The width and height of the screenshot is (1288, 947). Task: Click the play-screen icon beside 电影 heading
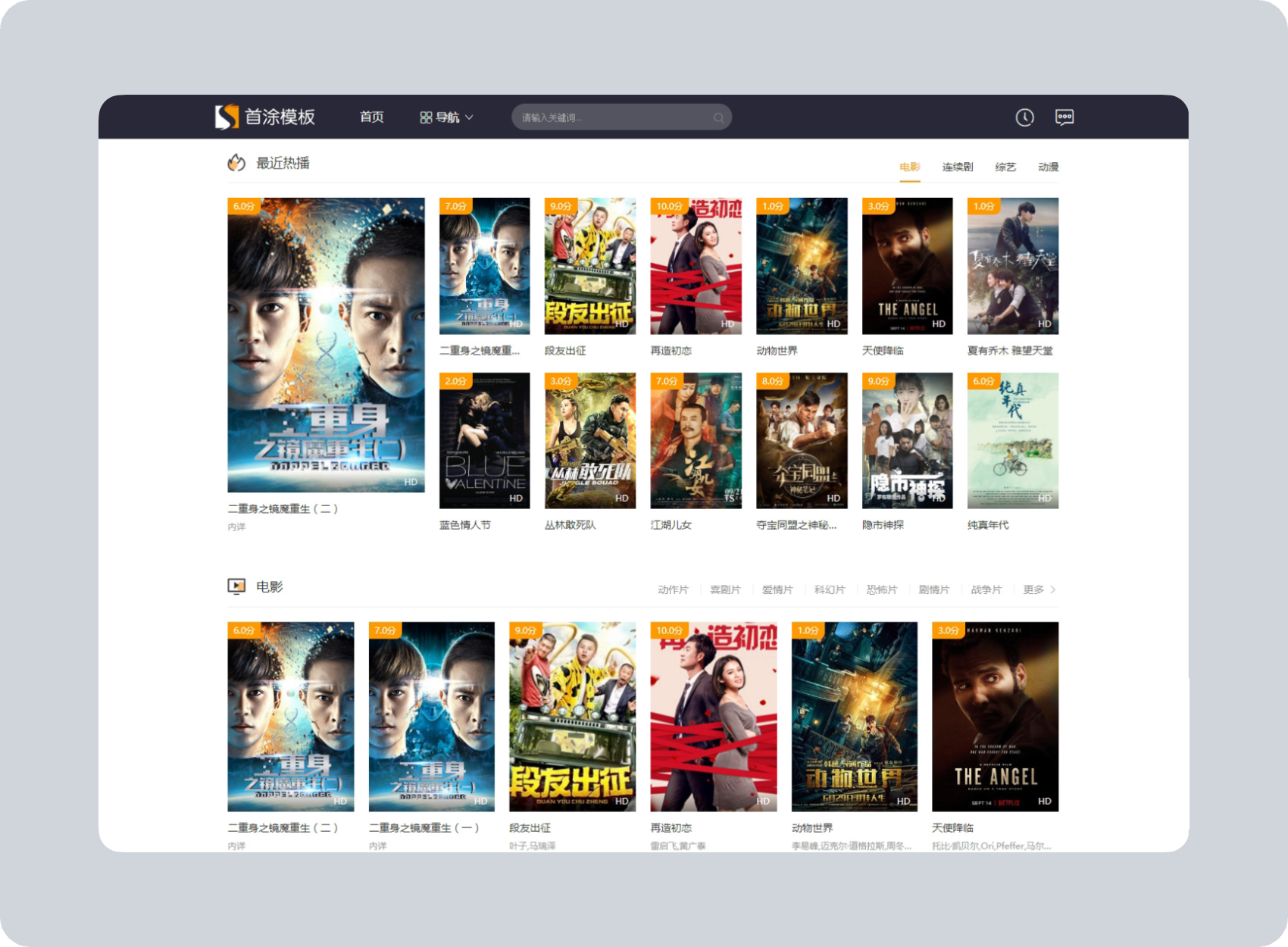[x=236, y=586]
